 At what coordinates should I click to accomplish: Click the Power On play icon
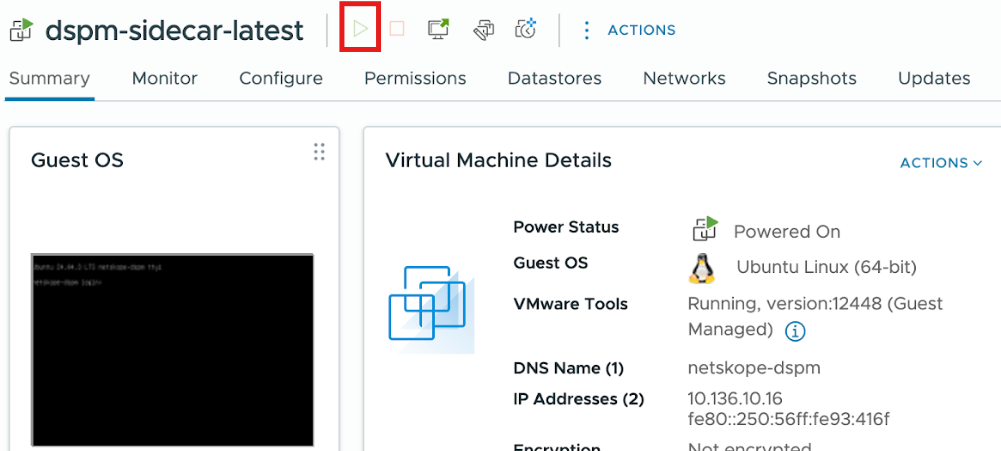[361, 29]
